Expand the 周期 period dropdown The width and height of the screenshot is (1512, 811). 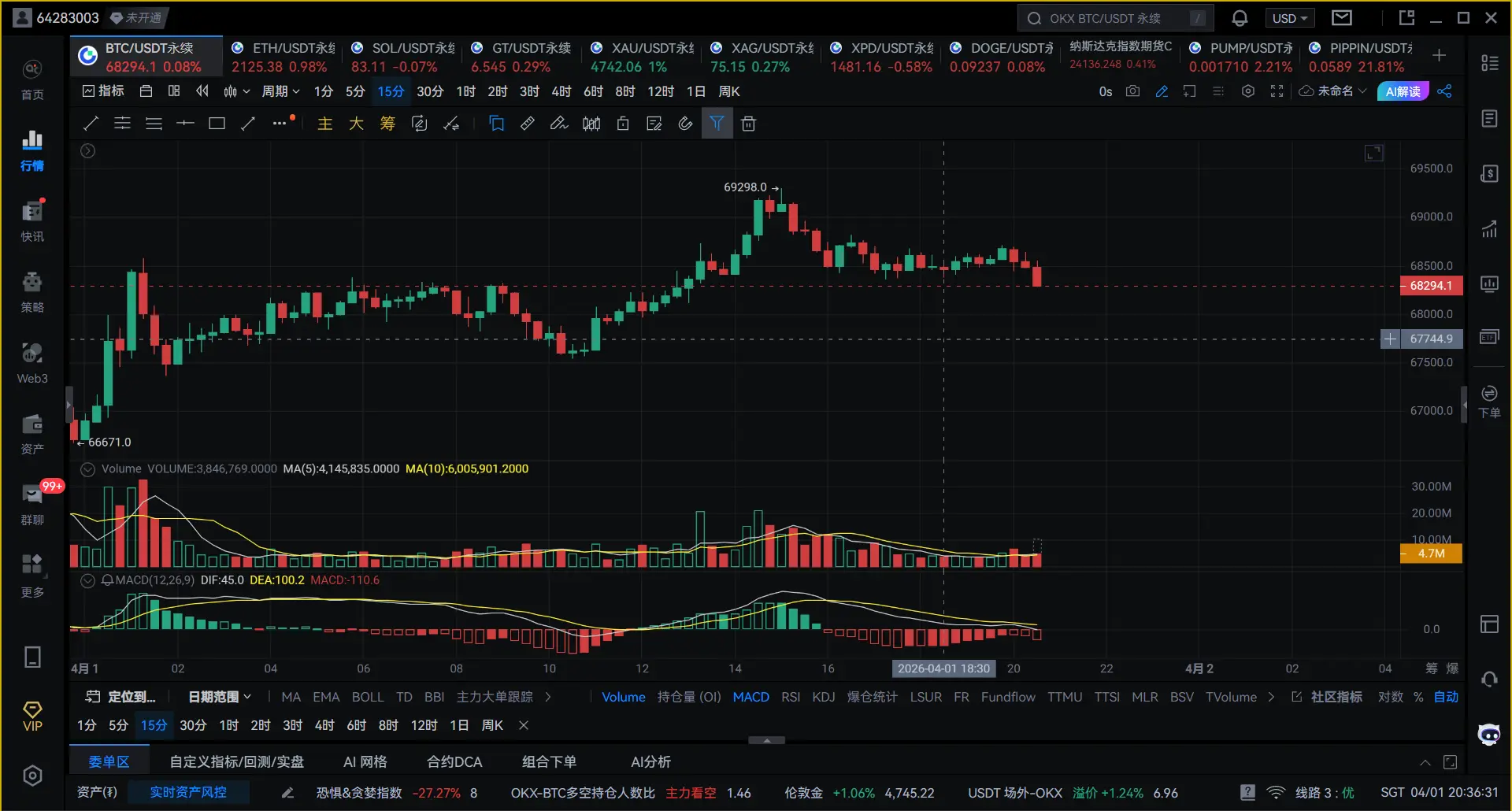[x=281, y=91]
